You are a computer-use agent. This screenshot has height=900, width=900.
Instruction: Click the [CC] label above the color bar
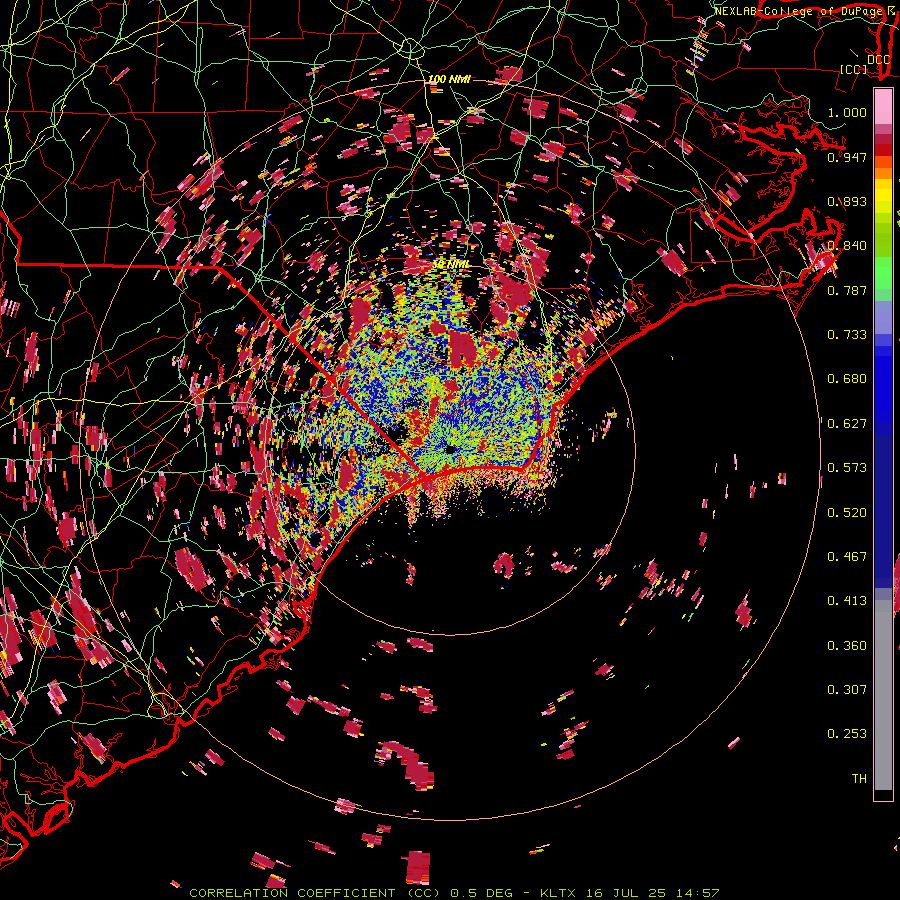click(x=854, y=69)
